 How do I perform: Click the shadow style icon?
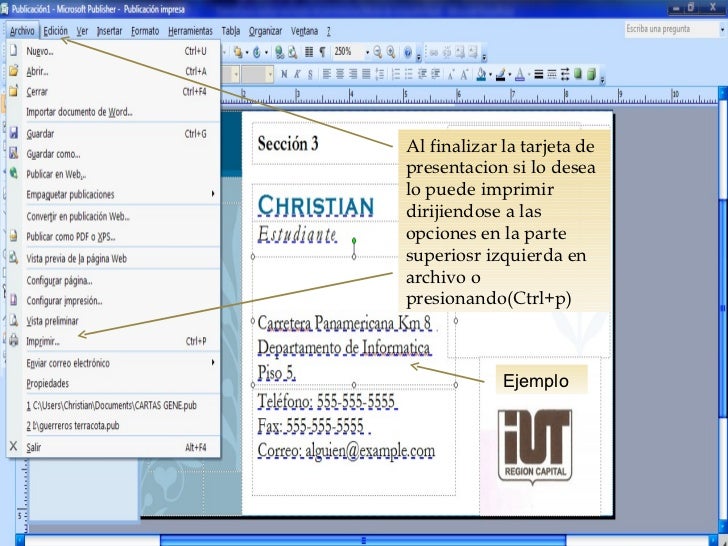tap(578, 74)
